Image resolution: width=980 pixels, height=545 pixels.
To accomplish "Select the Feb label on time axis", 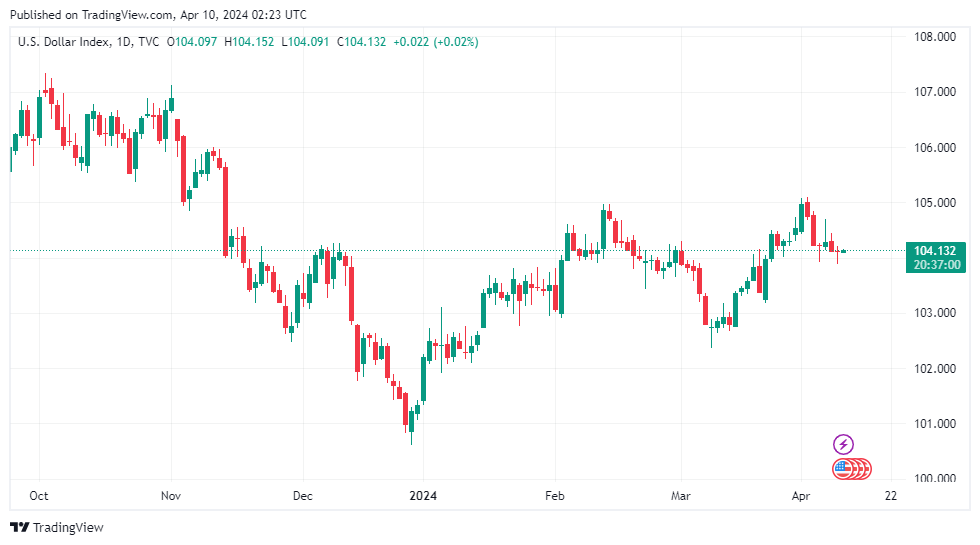I will pos(556,495).
